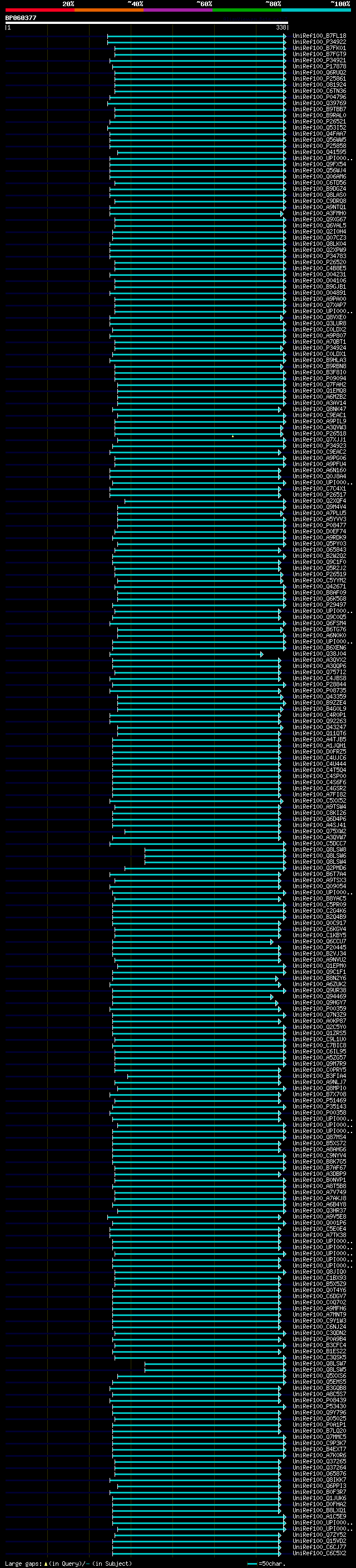The image size is (356, 1568).
Task: Click the 338 end position label
Action: point(281,27)
